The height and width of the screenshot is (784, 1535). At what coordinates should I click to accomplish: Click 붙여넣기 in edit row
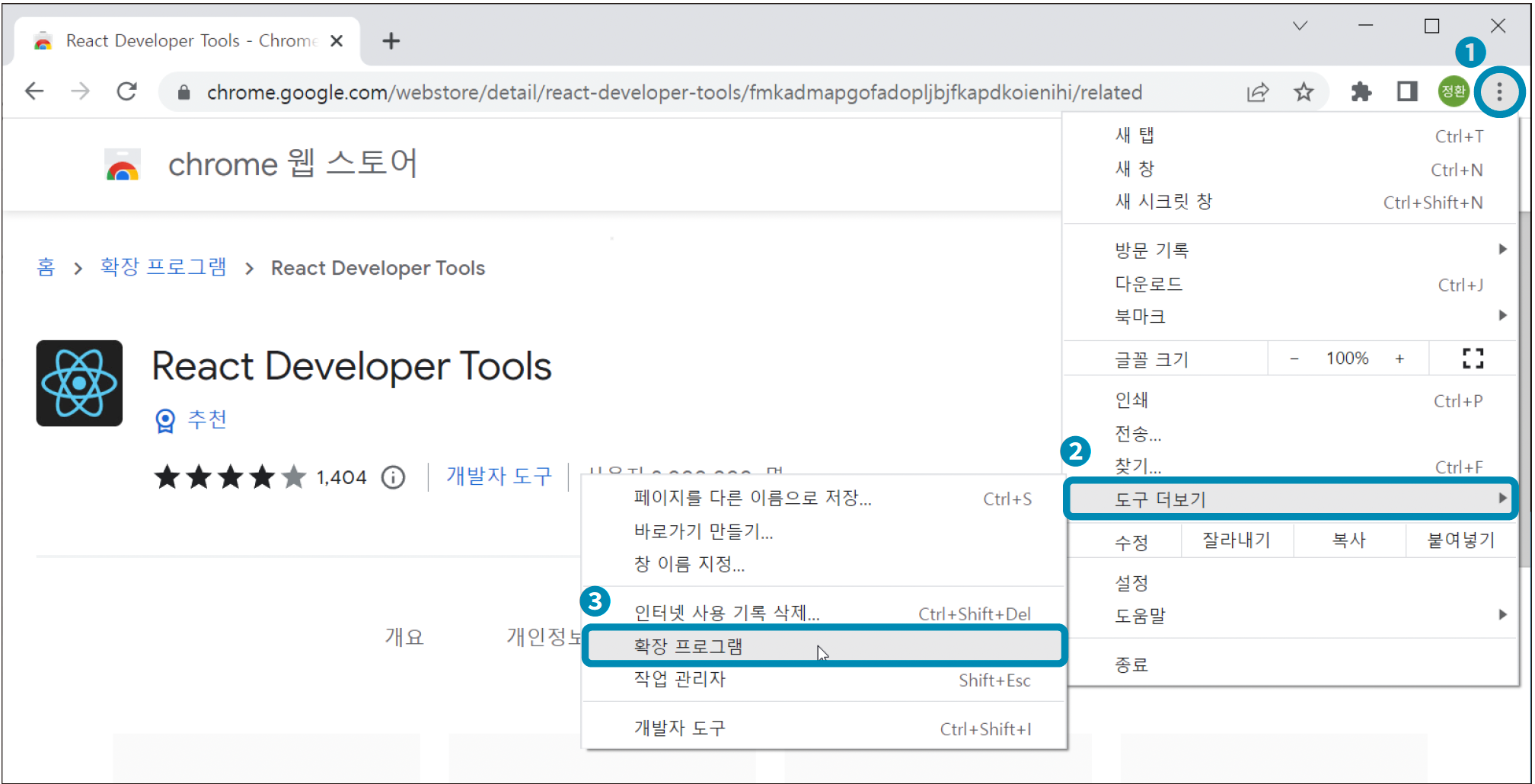[1461, 540]
